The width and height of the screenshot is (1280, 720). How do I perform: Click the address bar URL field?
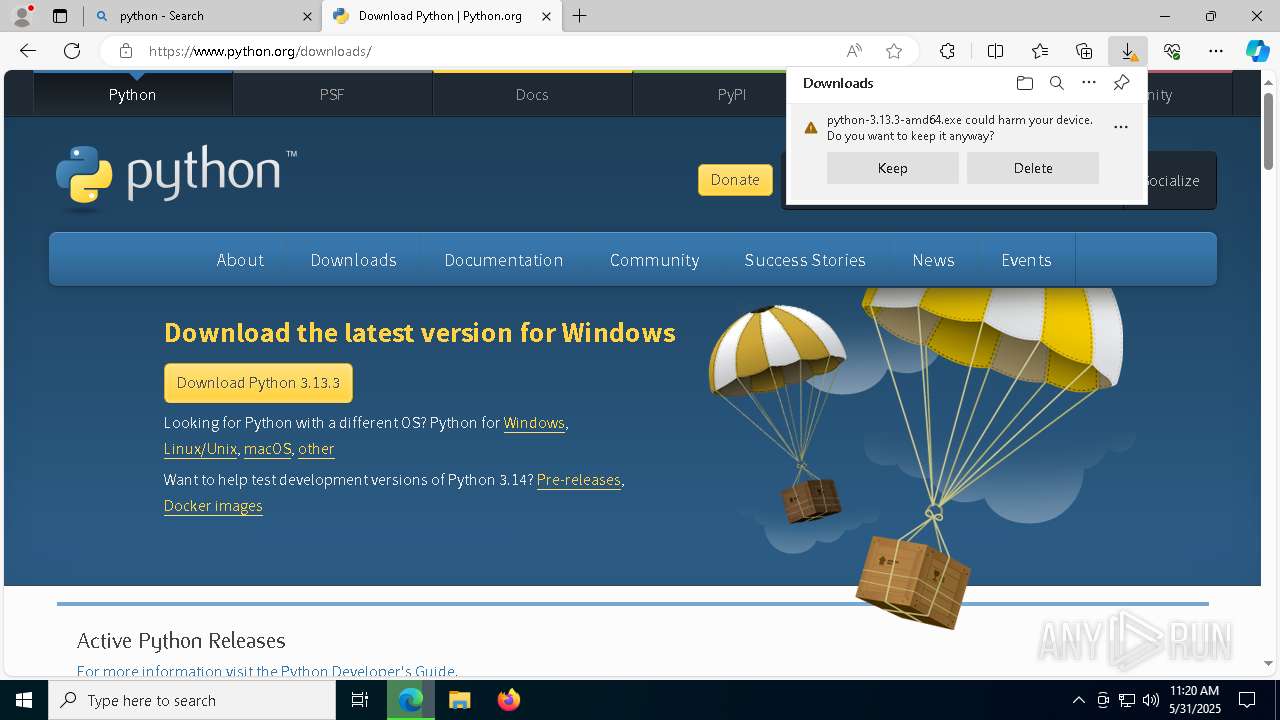(x=490, y=51)
